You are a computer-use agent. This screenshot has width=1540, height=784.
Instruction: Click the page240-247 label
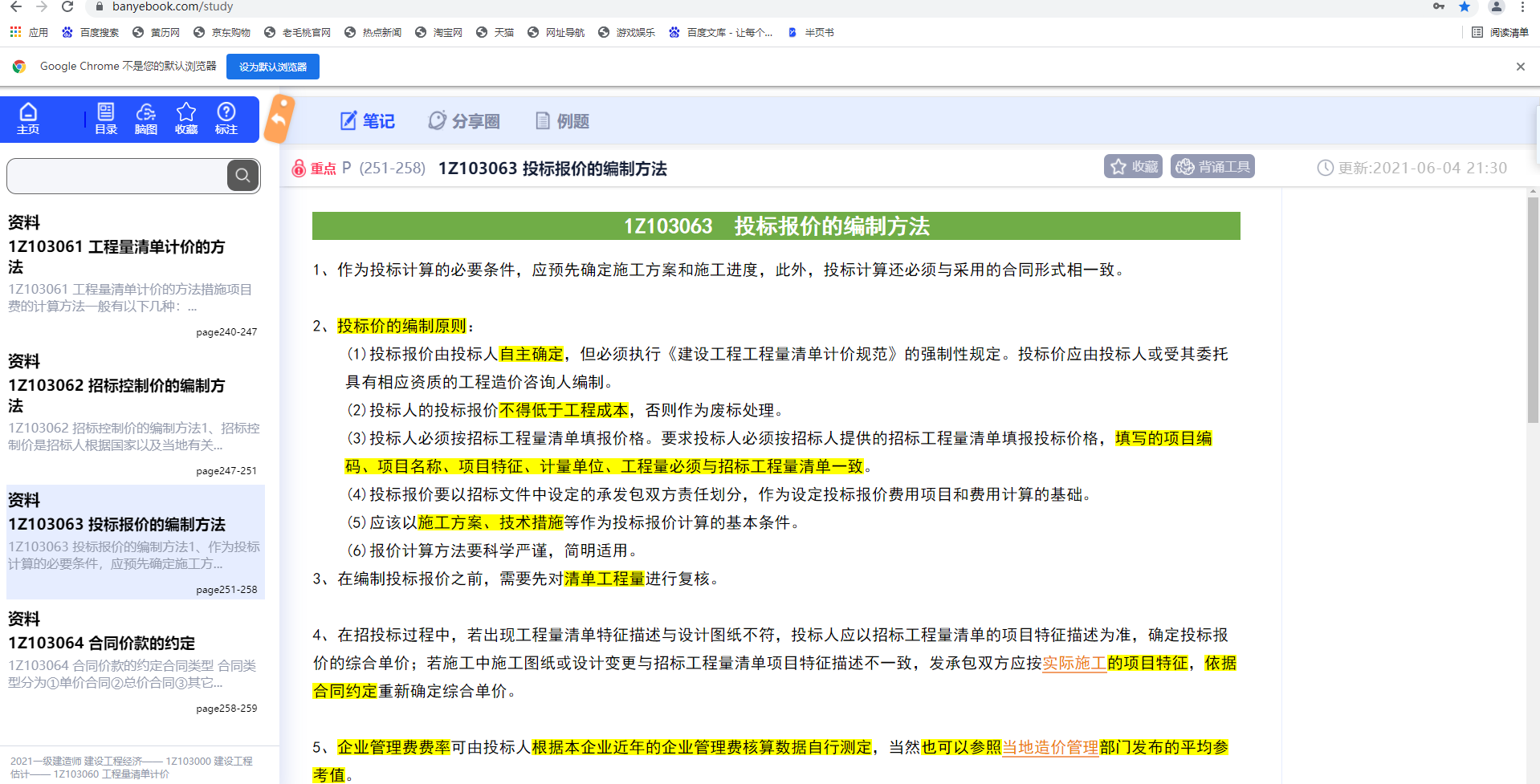[x=226, y=331]
